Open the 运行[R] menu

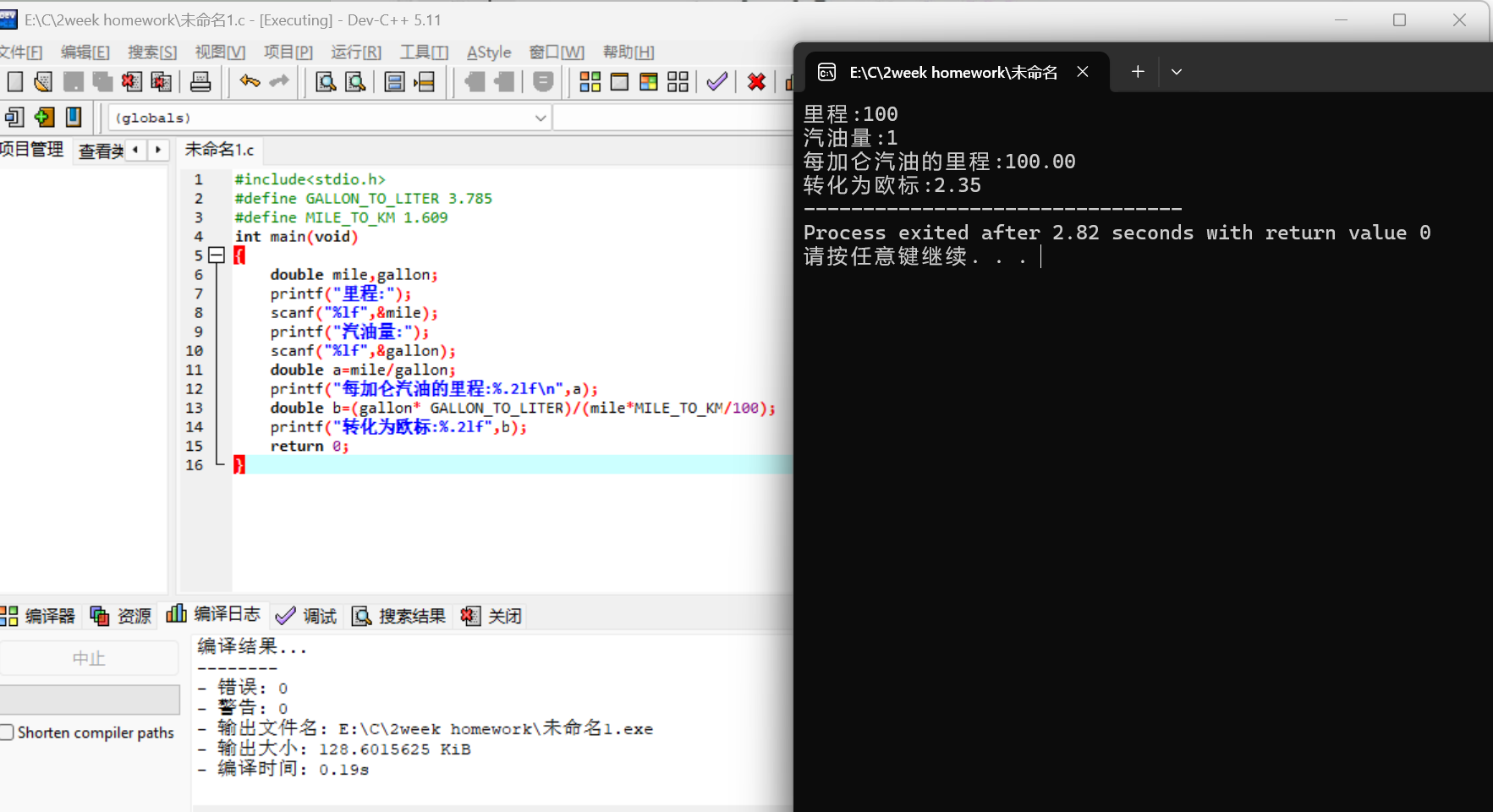coord(356,52)
